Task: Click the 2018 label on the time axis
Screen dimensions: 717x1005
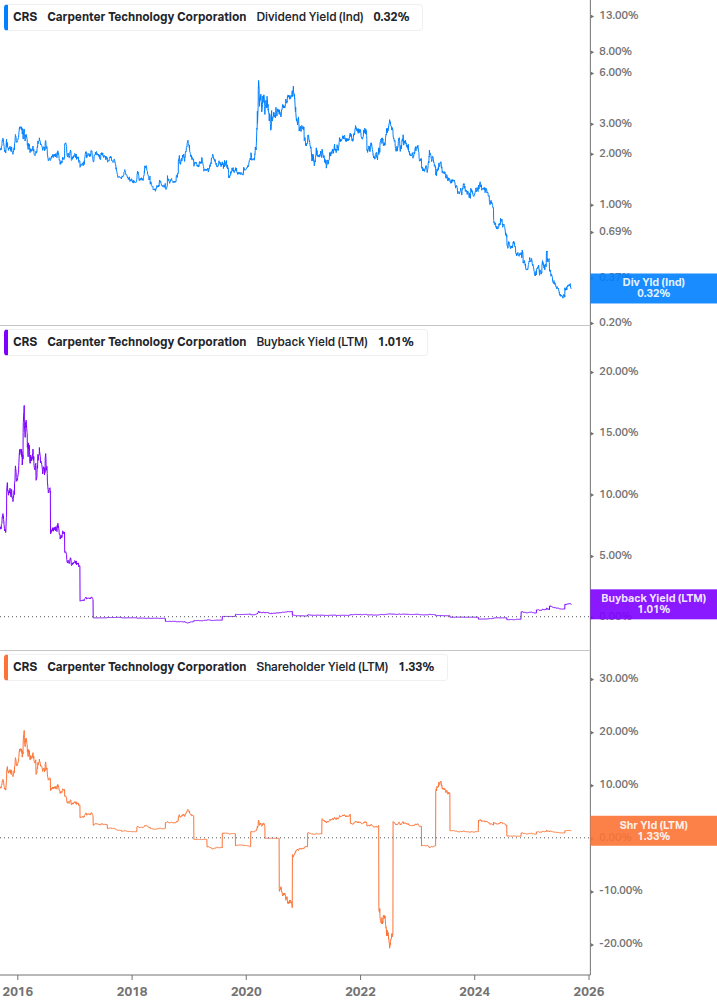Action: (132, 992)
